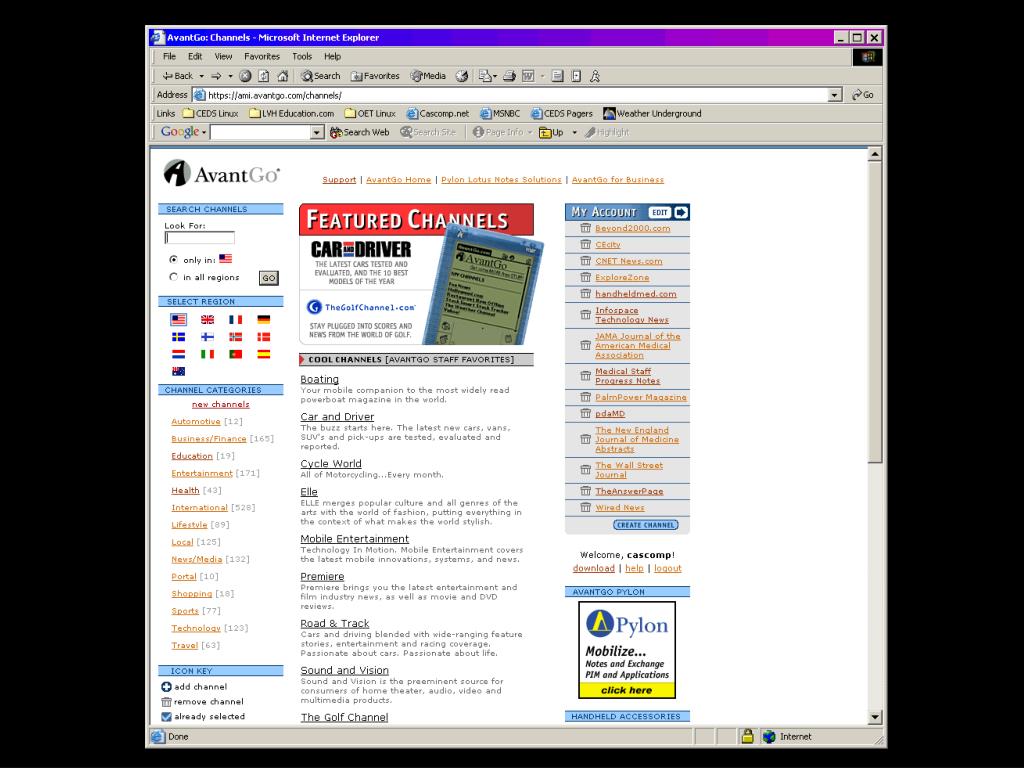The image size is (1024, 768).
Task: Click the Look For search field
Action: click(199, 238)
